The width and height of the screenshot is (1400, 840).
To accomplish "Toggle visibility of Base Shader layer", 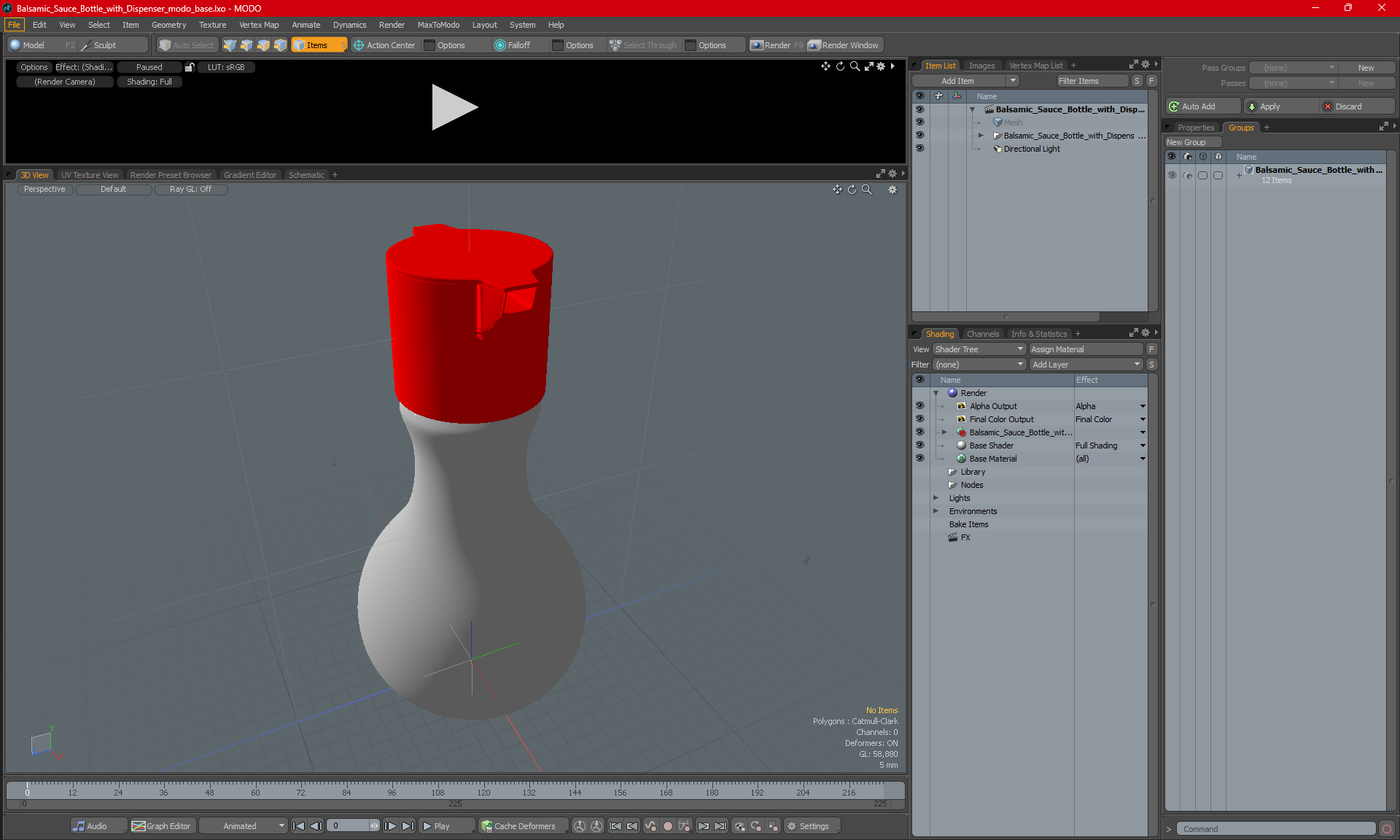I will coord(919,446).
